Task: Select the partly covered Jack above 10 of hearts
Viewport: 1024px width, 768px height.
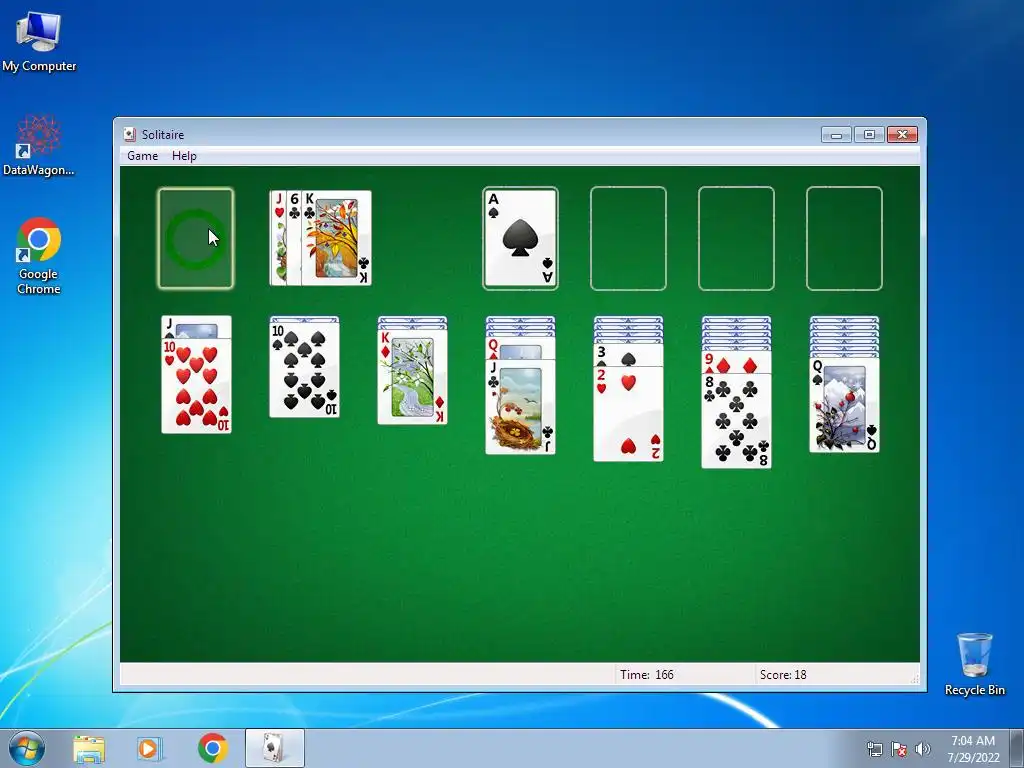Action: pyautogui.click(x=197, y=327)
